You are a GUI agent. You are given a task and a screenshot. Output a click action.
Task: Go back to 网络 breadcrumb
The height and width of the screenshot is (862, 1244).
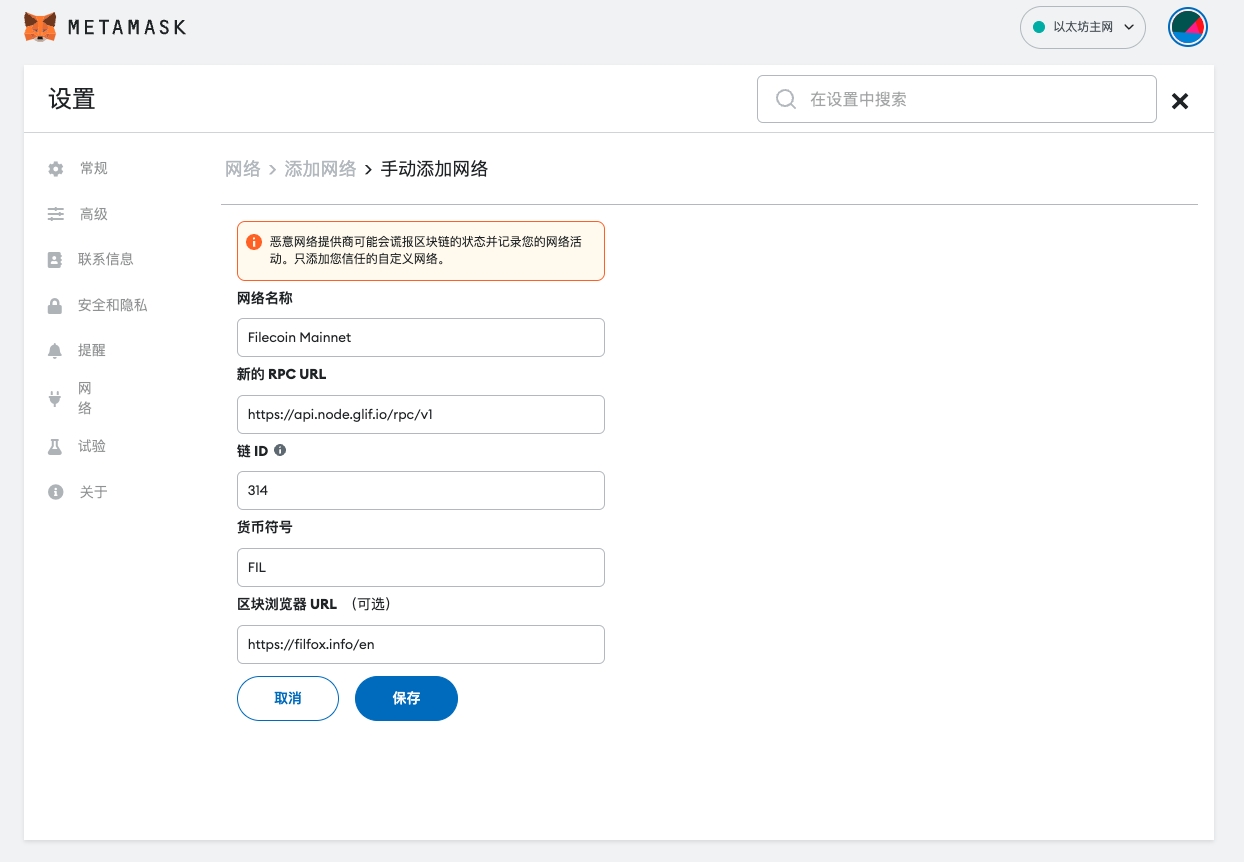pyautogui.click(x=242, y=169)
